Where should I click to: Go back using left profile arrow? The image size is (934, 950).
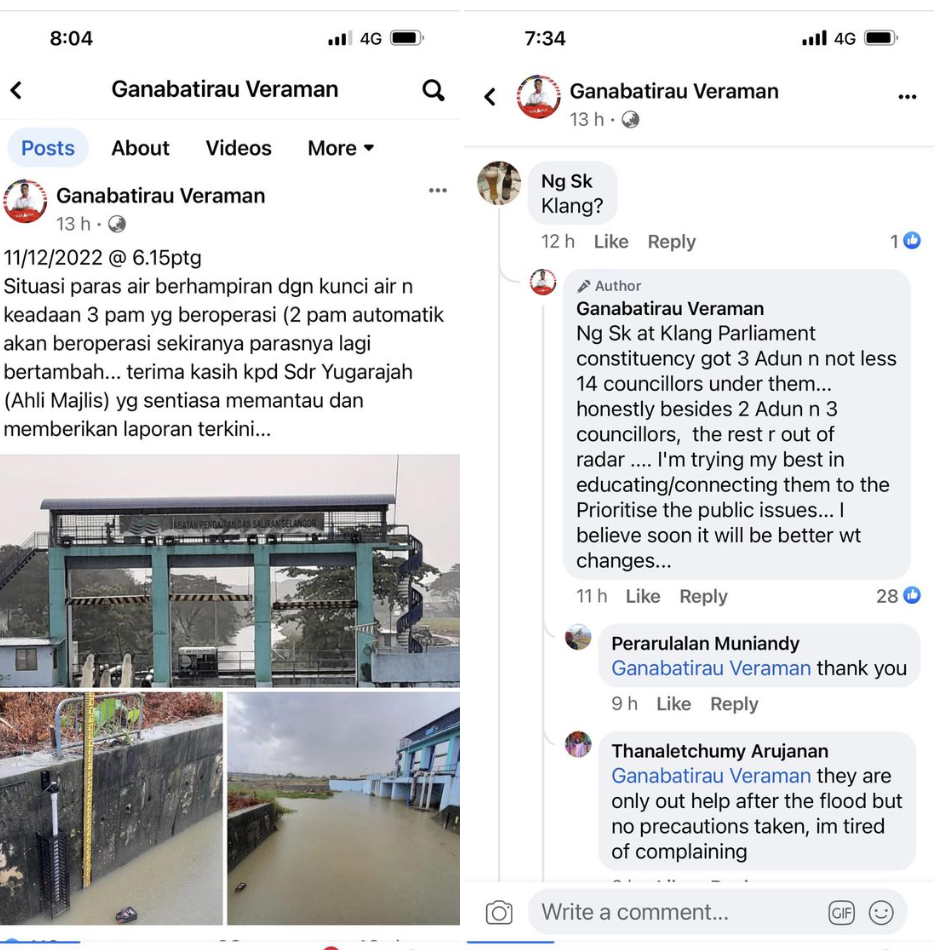click(x=16, y=90)
